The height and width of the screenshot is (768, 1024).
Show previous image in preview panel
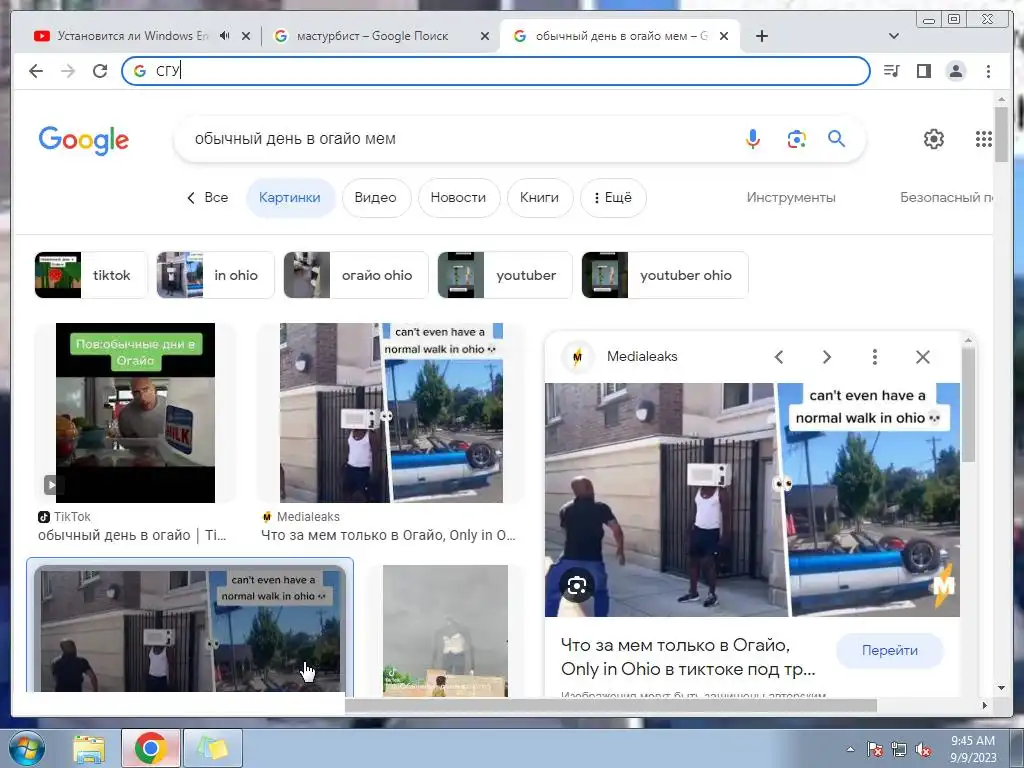click(x=778, y=357)
